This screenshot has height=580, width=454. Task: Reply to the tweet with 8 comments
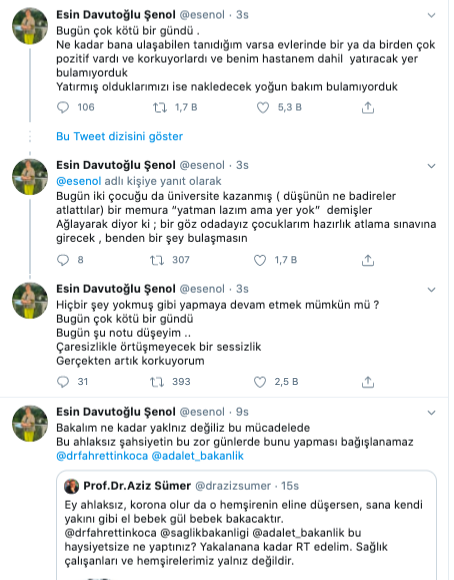click(x=63, y=260)
